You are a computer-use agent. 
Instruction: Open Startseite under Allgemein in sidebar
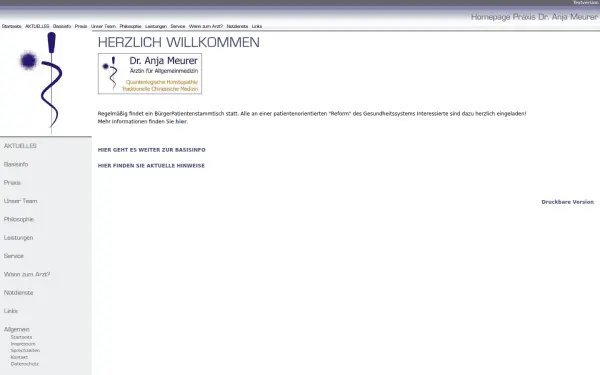(x=21, y=337)
